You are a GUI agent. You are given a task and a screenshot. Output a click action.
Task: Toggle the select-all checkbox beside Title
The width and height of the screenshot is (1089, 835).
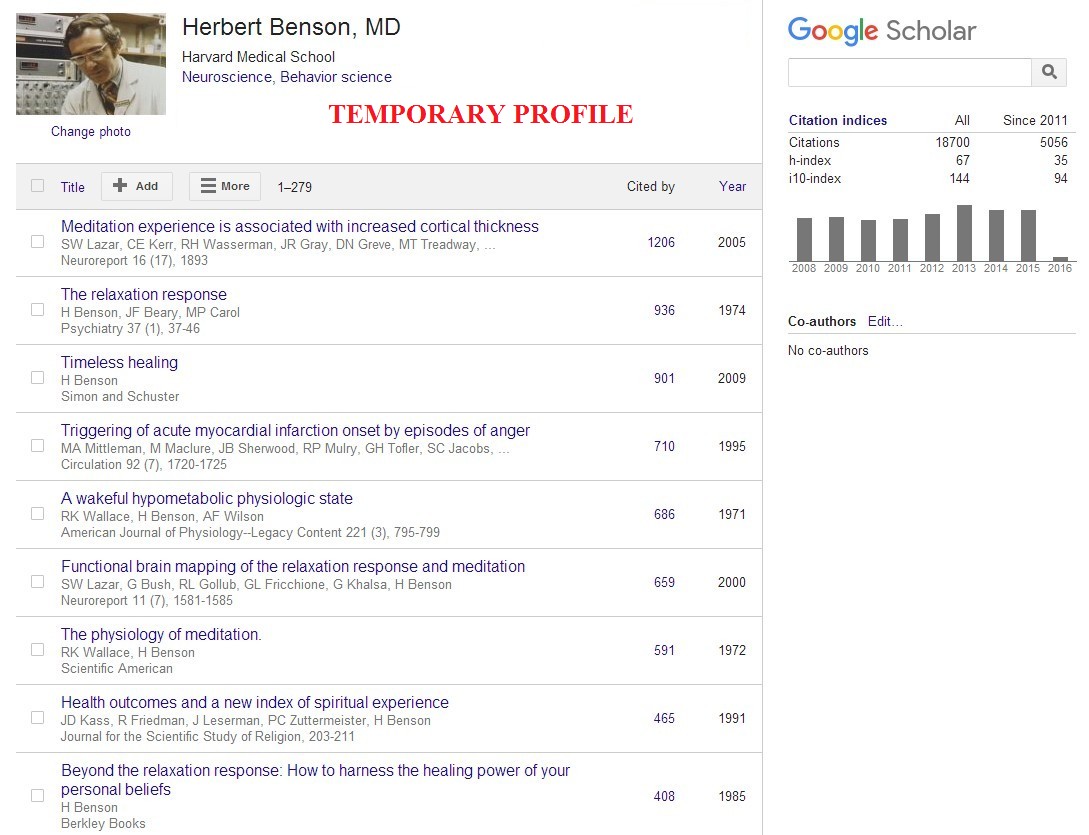coord(38,185)
